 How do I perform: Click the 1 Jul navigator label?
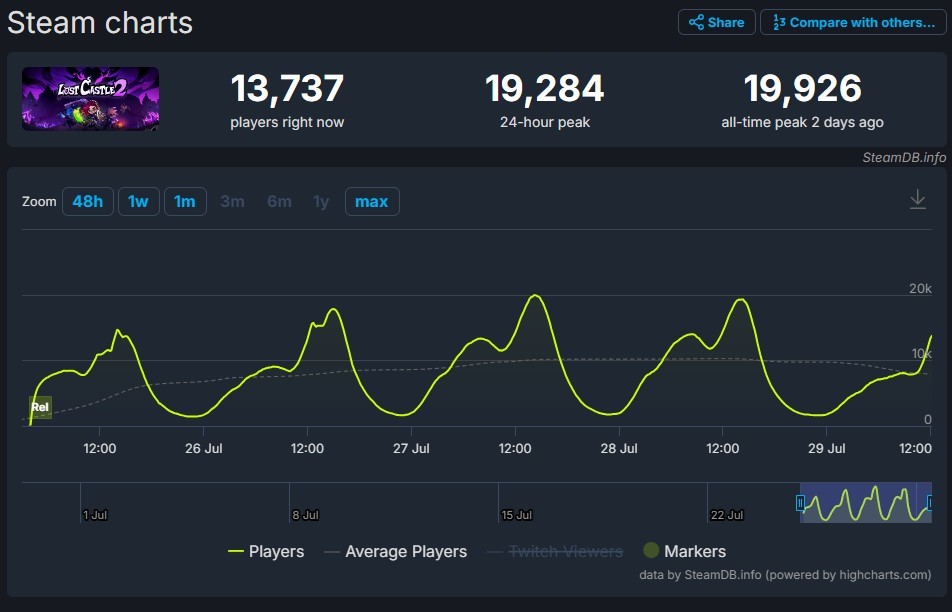tap(95, 515)
